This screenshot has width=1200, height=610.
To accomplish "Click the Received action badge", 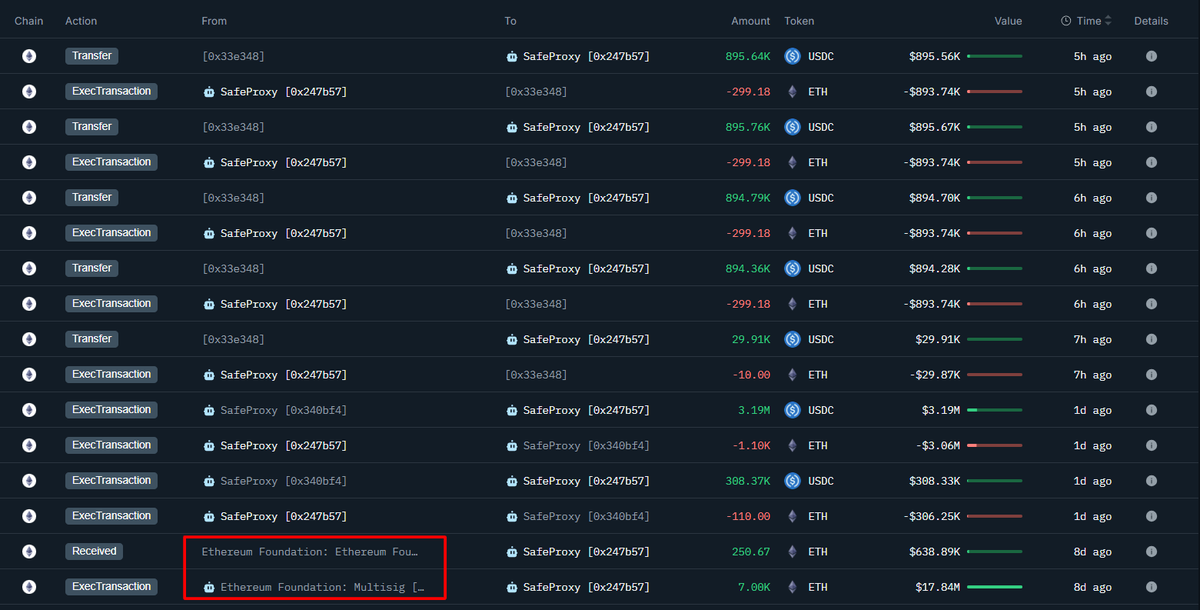I will (x=95, y=551).
